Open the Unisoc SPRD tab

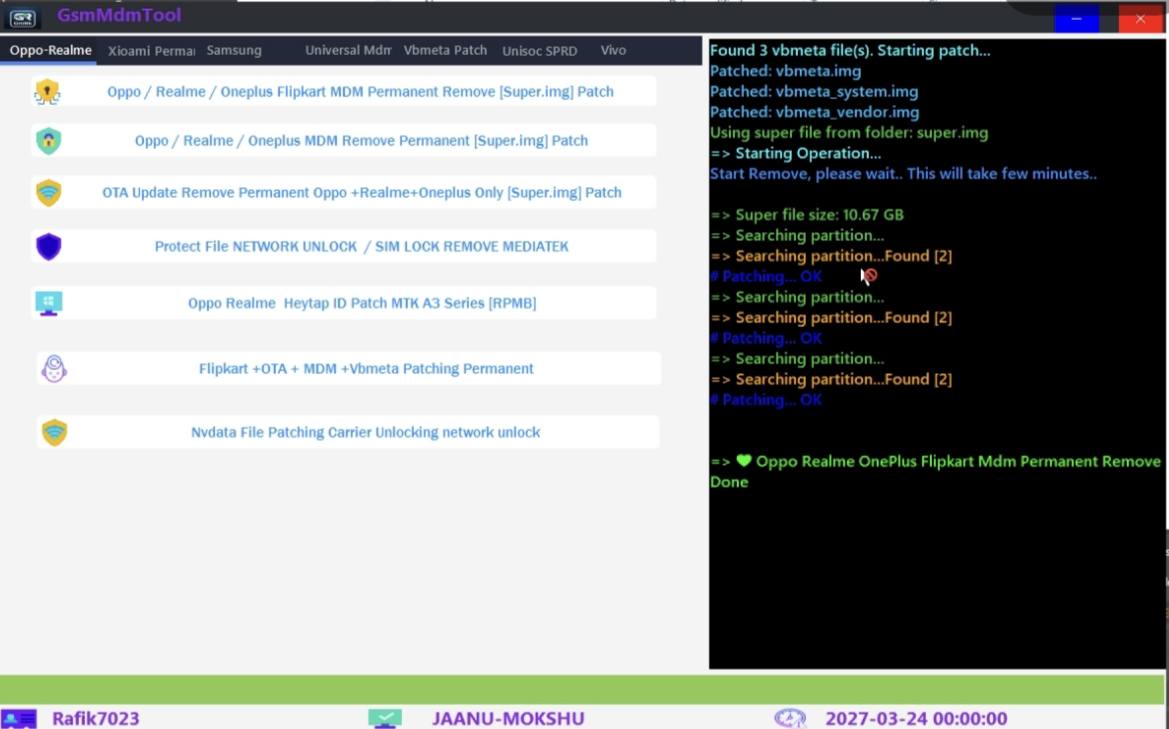click(x=540, y=51)
